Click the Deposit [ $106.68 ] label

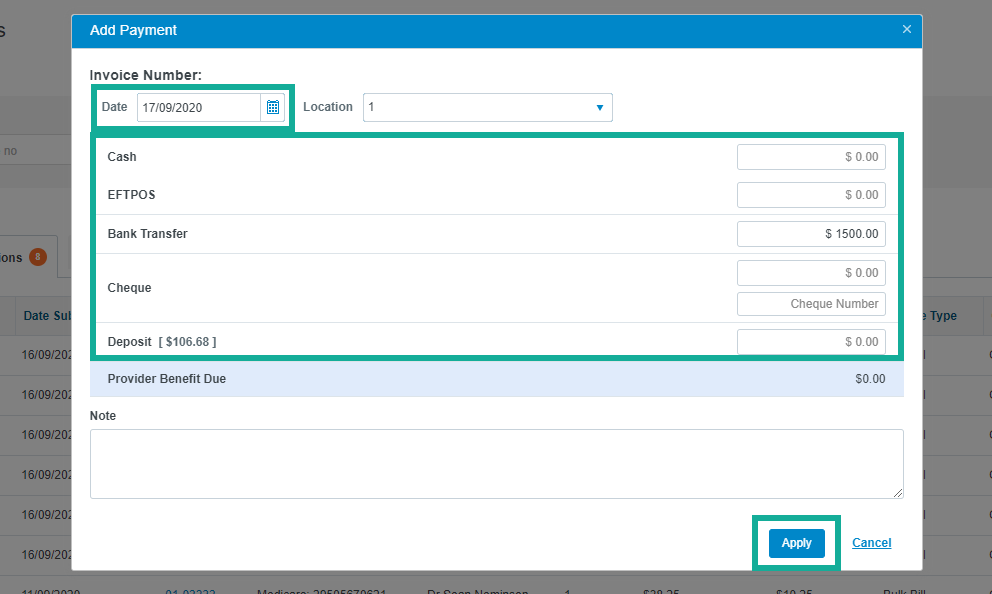(162, 342)
